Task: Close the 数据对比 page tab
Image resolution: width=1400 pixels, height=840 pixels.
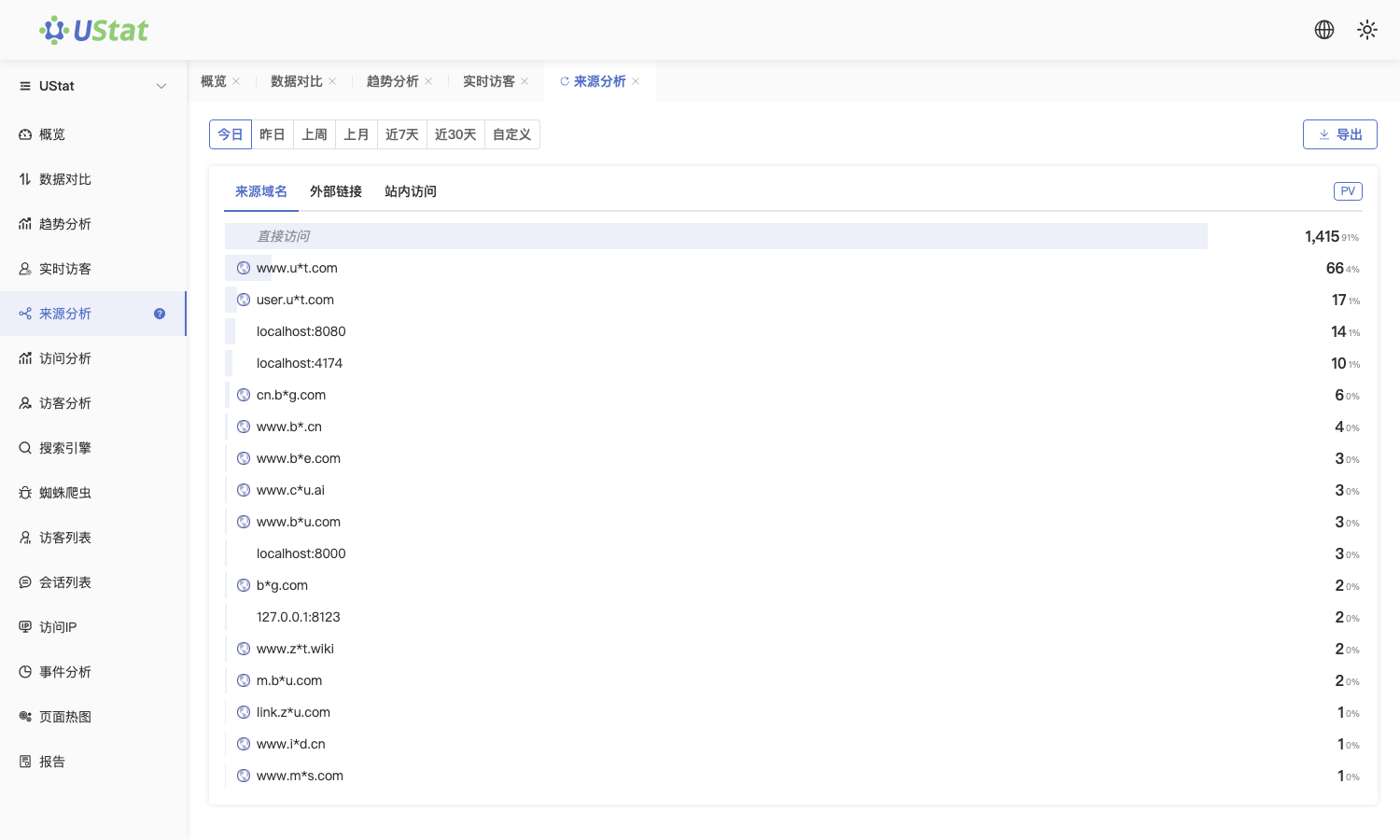Action: coord(332,81)
